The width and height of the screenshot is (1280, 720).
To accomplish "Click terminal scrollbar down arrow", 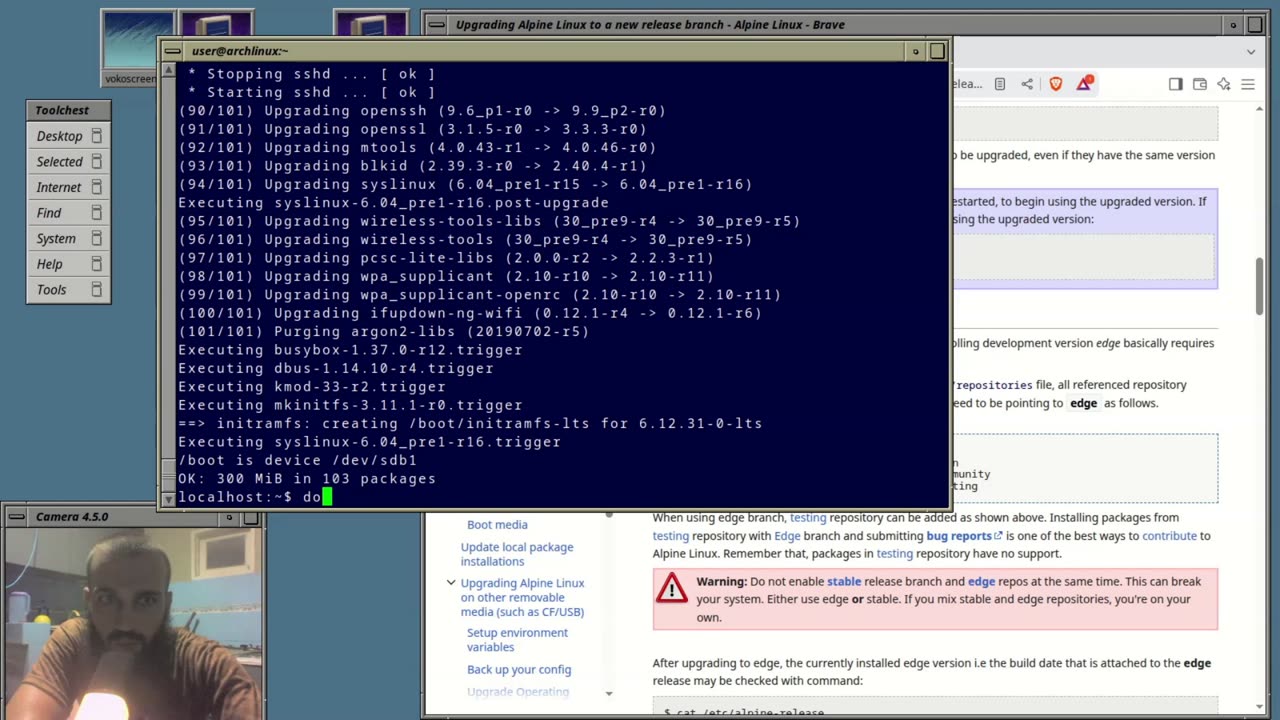I will 168,497.
